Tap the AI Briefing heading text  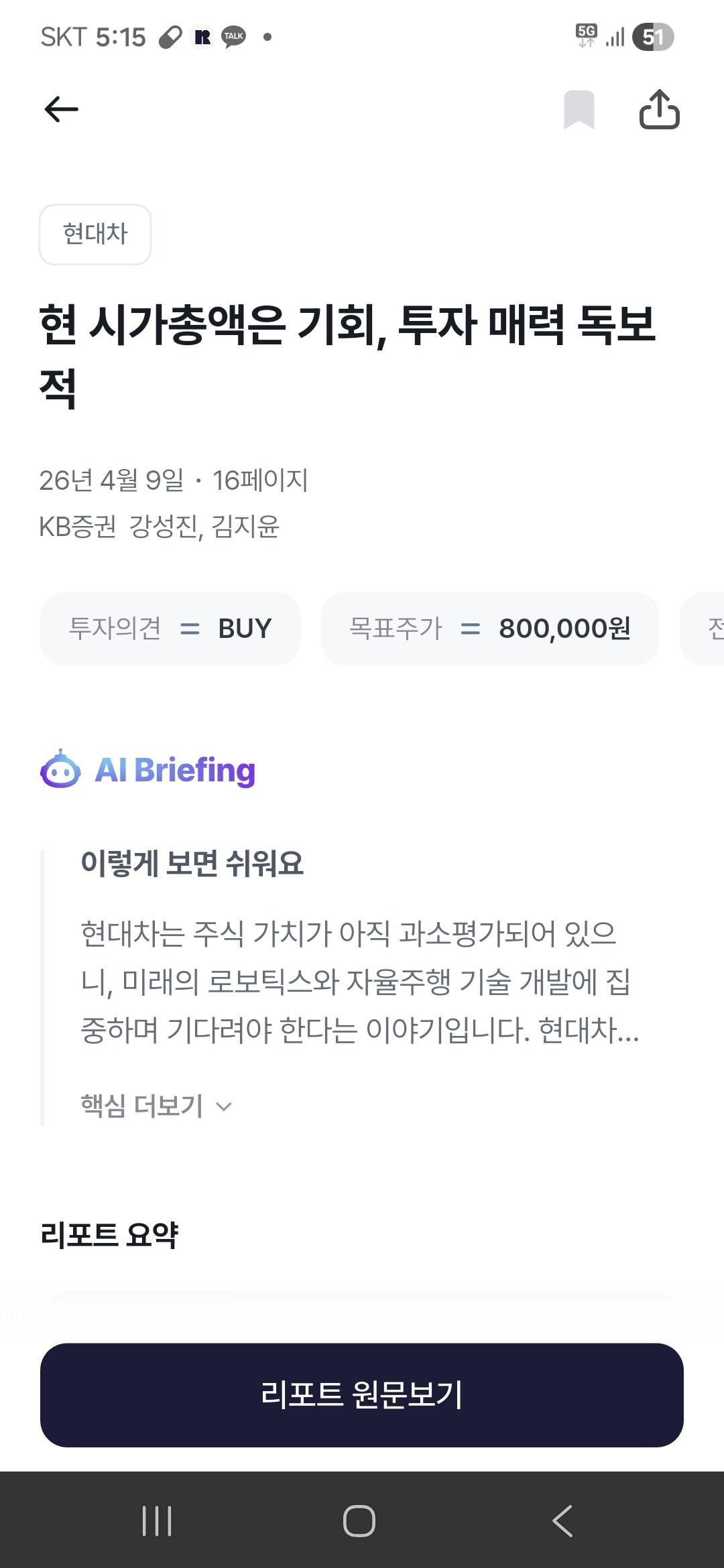(175, 770)
